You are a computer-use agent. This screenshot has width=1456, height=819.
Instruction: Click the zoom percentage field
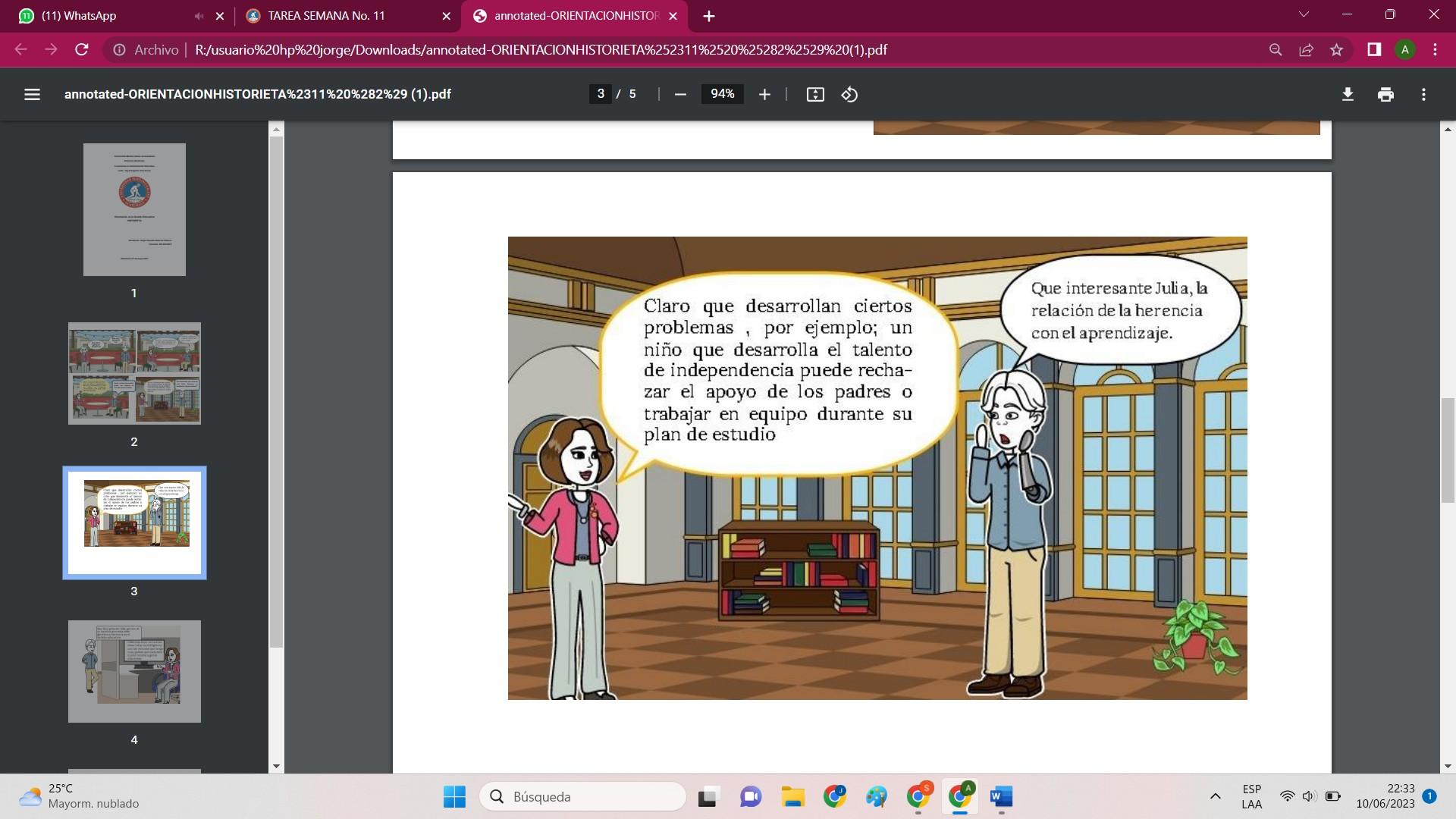722,94
